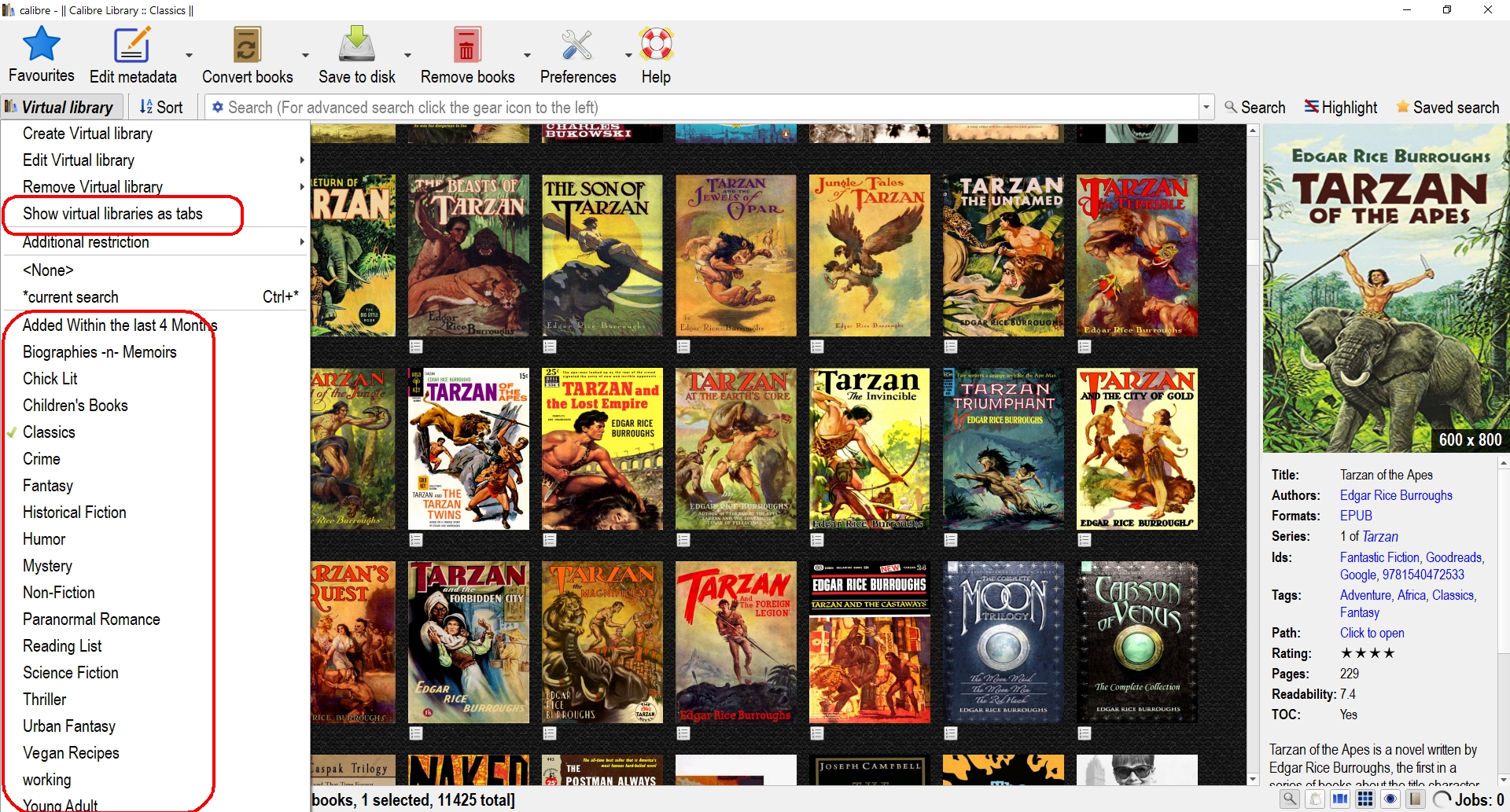Click the Jobs spinner indicator
The image size is (1510, 812).
(x=1442, y=799)
